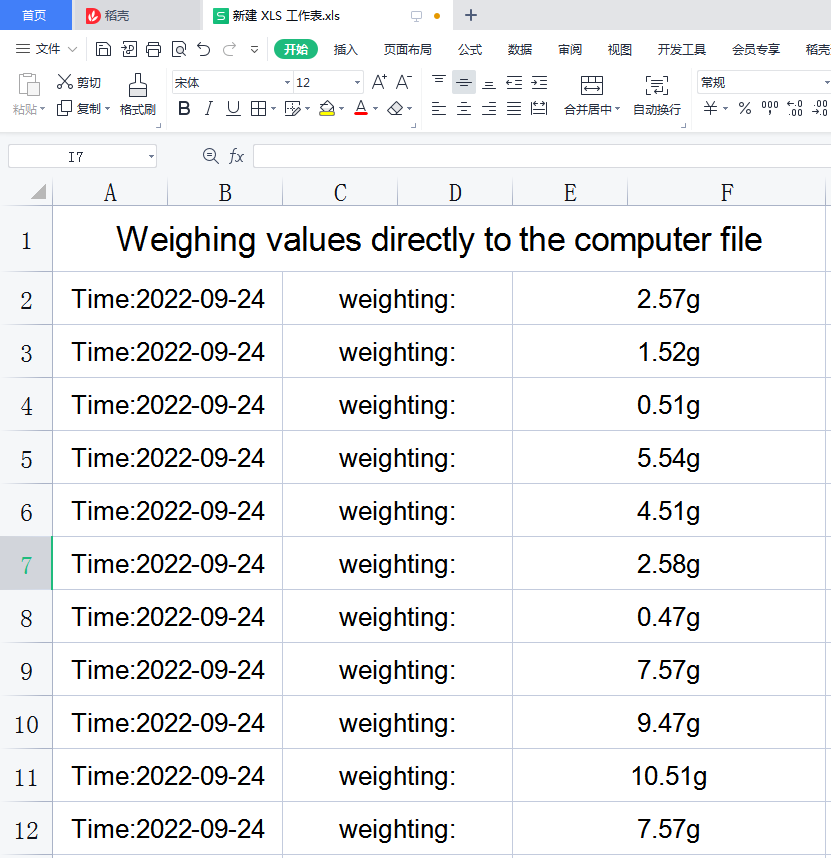Open the 公式 (Formulas) ribbon tab
The image size is (831, 858).
coord(470,49)
